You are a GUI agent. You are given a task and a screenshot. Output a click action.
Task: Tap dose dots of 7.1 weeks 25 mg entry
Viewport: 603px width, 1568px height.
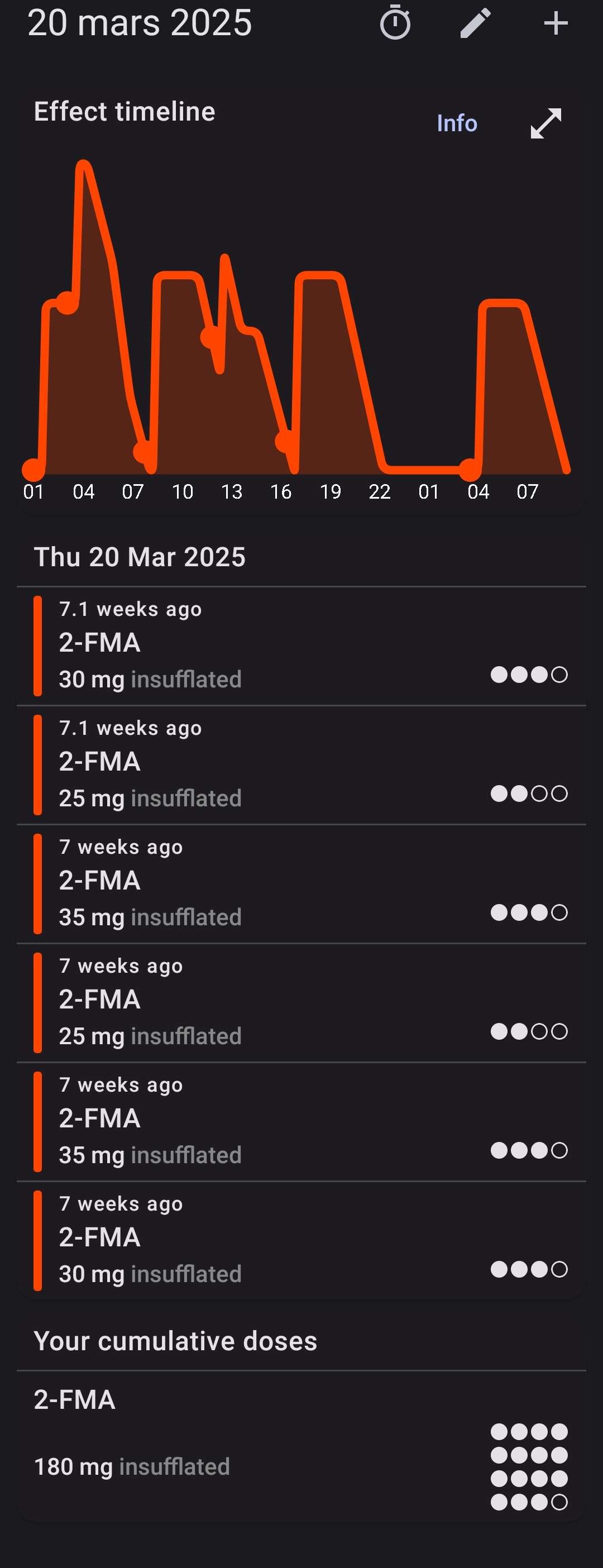(x=529, y=793)
